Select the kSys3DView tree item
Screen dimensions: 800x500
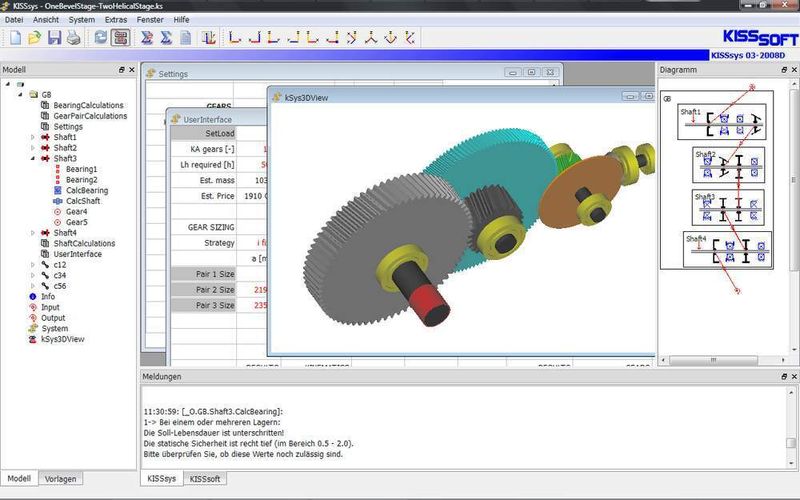tap(62, 339)
